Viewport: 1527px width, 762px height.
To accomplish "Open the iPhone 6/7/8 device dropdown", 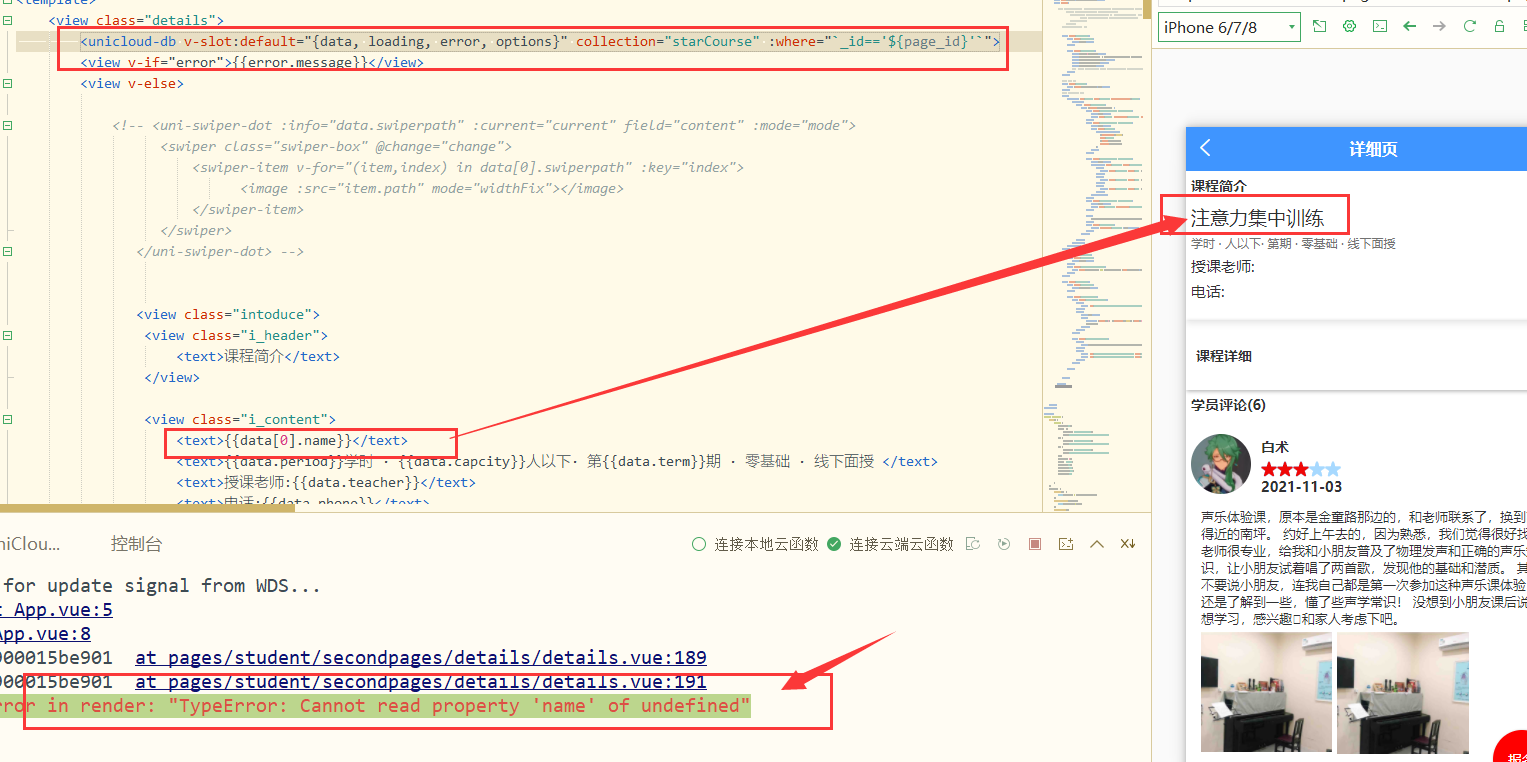I will (x=1228, y=27).
